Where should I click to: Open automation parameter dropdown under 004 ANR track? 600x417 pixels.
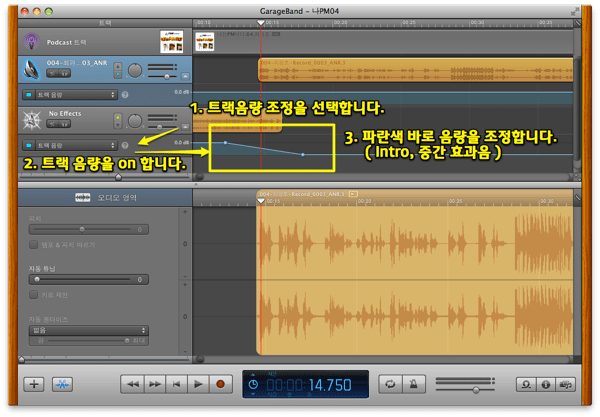tap(75, 94)
